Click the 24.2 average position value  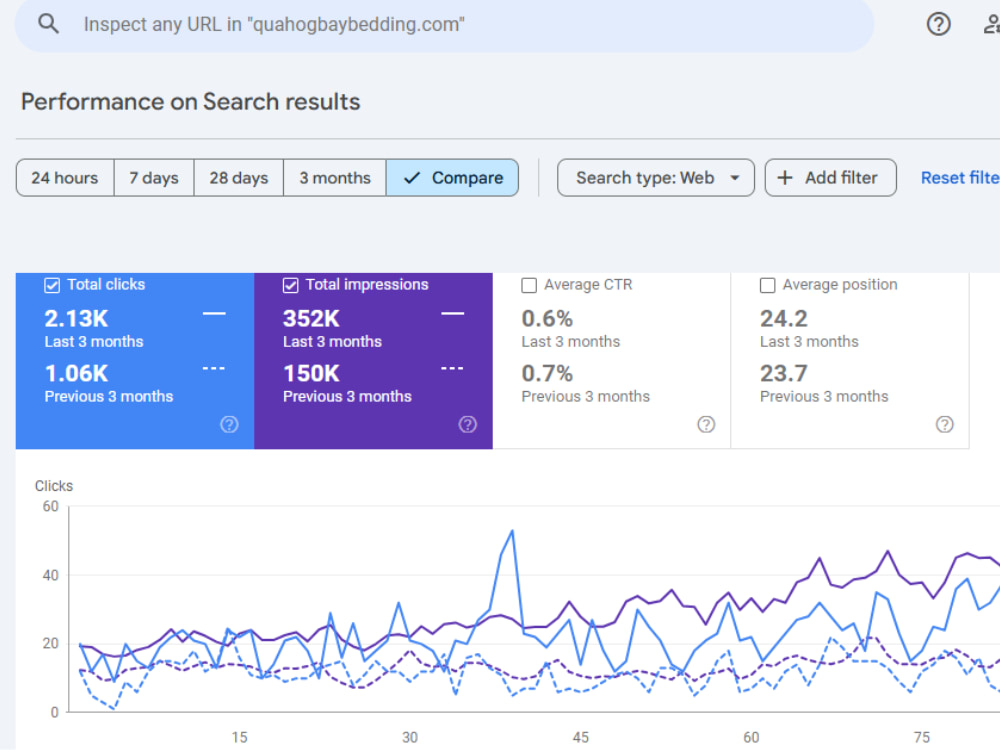[x=784, y=318]
